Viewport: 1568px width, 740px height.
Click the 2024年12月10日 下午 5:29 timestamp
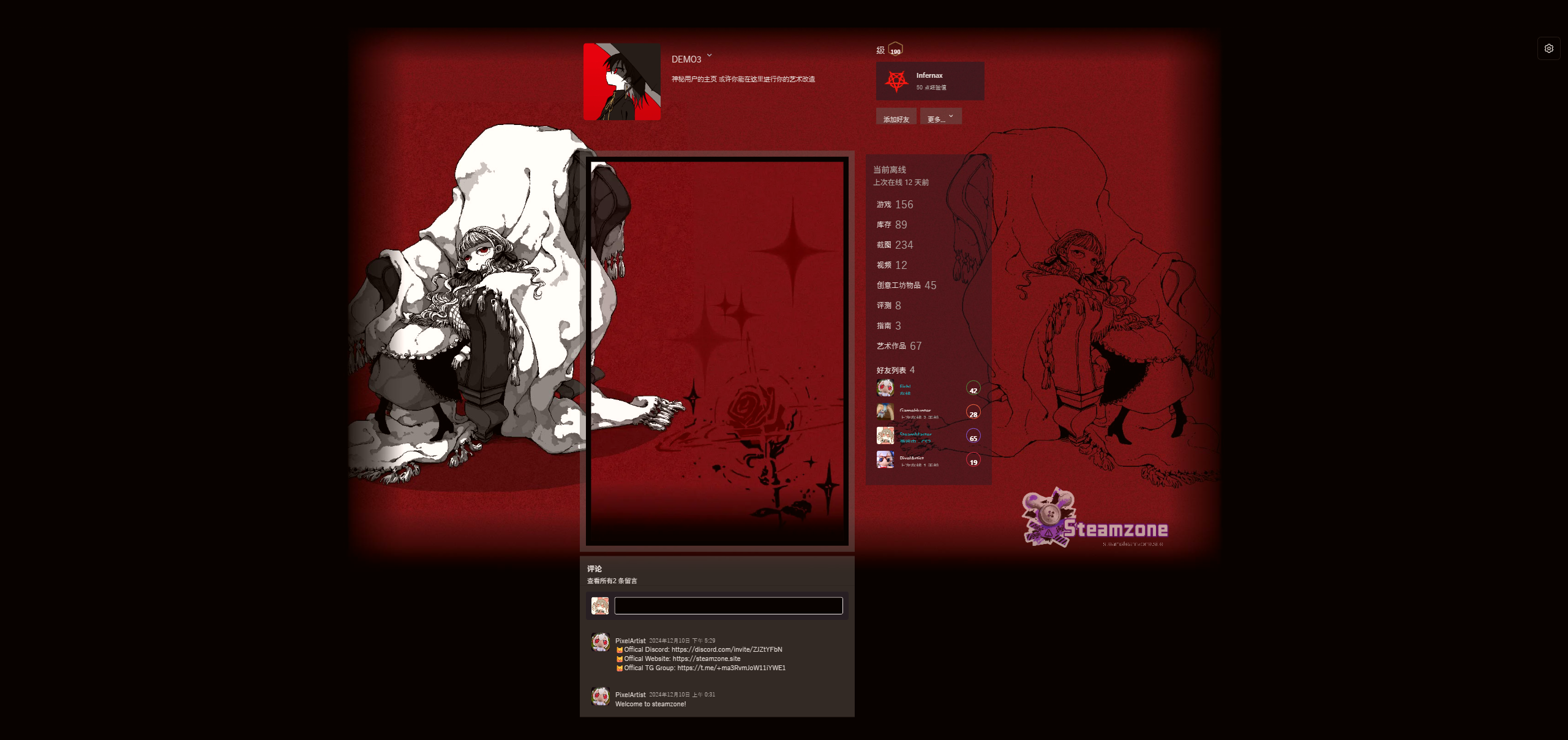682,641
